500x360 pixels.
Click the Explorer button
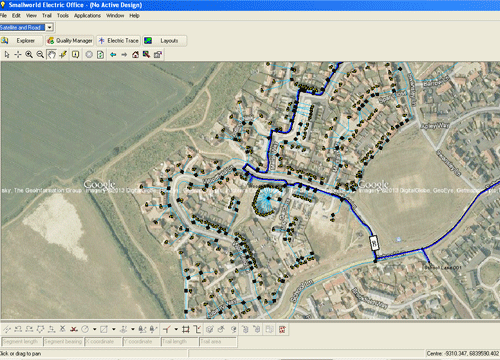click(21, 41)
